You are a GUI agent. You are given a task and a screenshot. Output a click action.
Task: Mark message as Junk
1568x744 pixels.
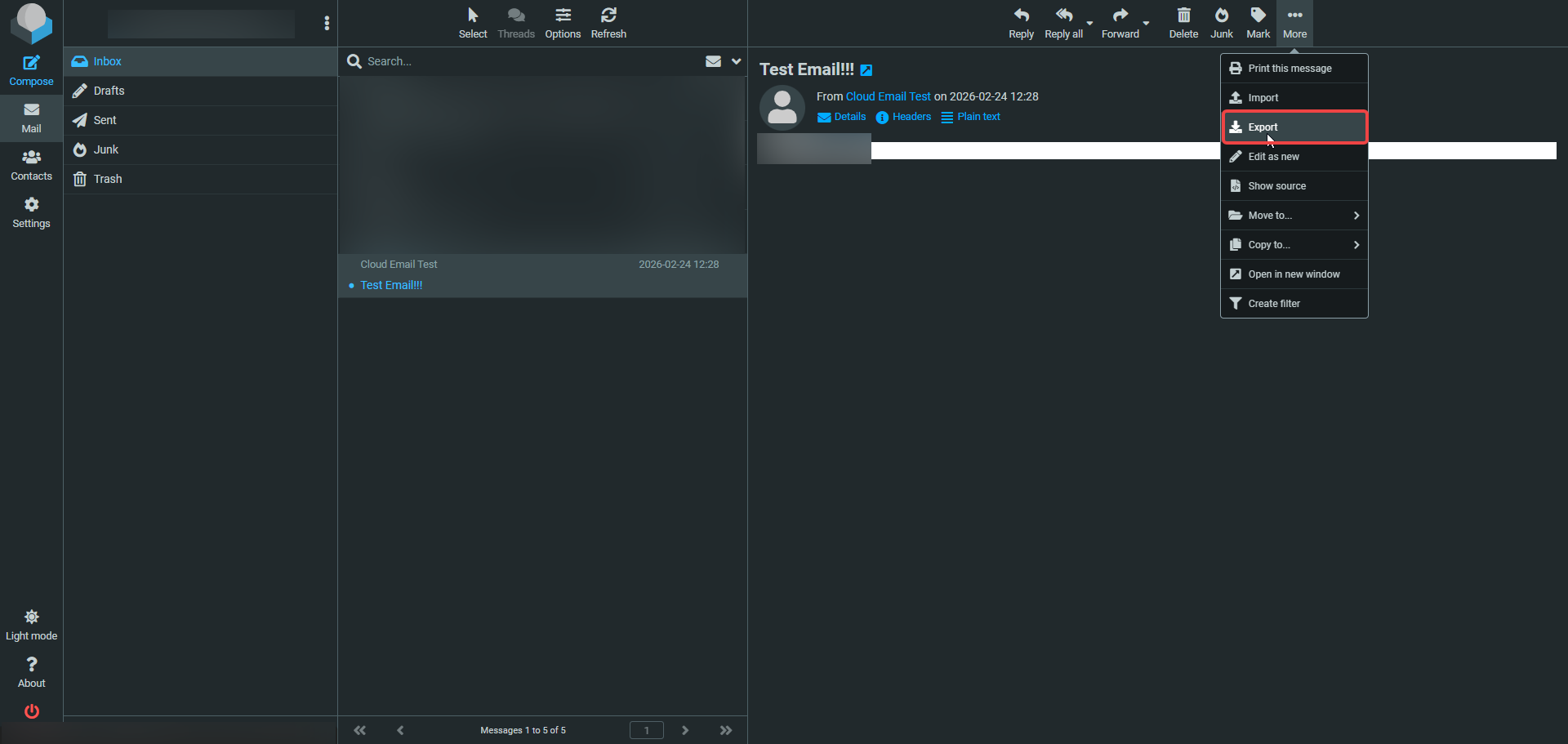pos(1222,23)
